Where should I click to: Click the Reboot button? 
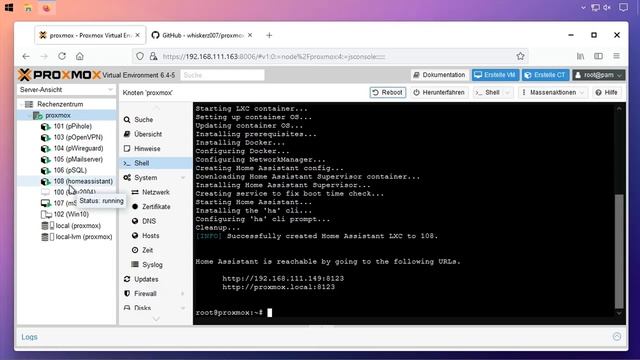click(388, 93)
